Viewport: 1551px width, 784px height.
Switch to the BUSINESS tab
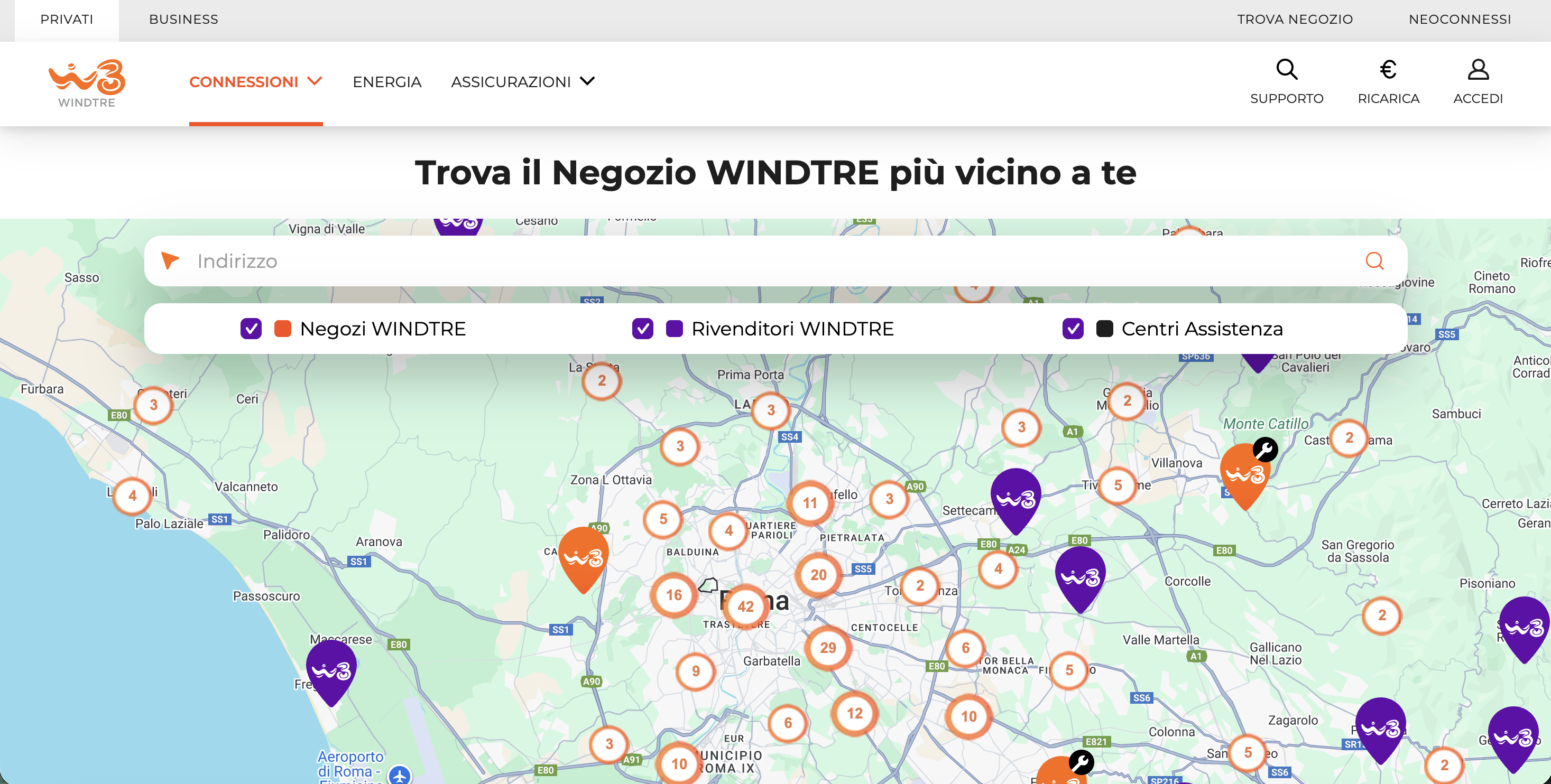(183, 18)
